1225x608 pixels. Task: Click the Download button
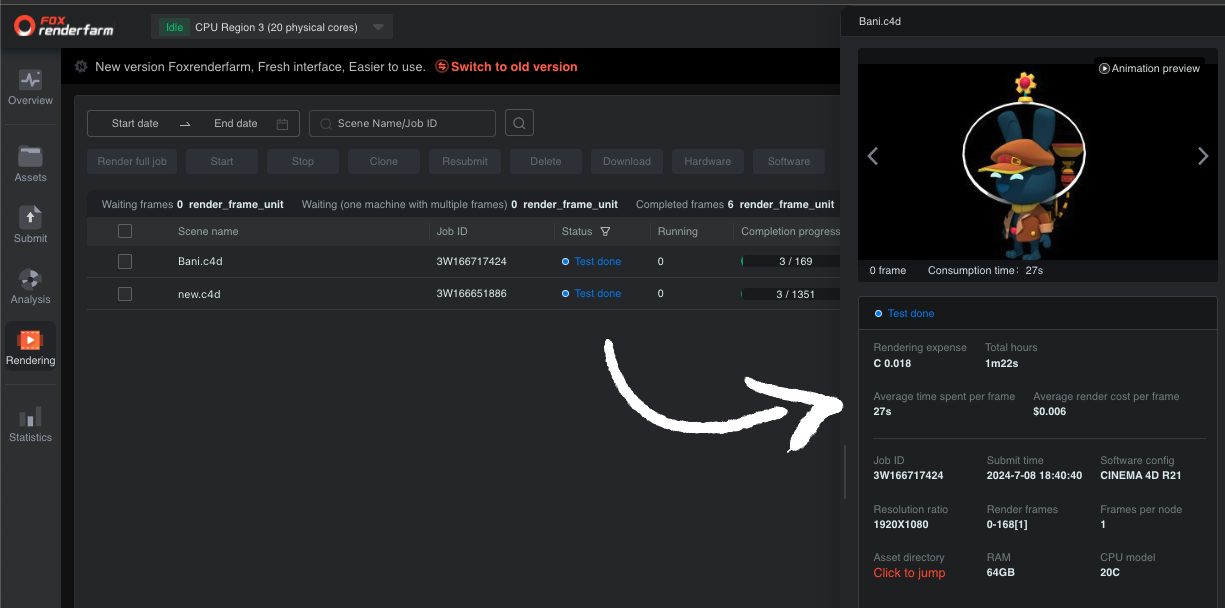tap(627, 161)
